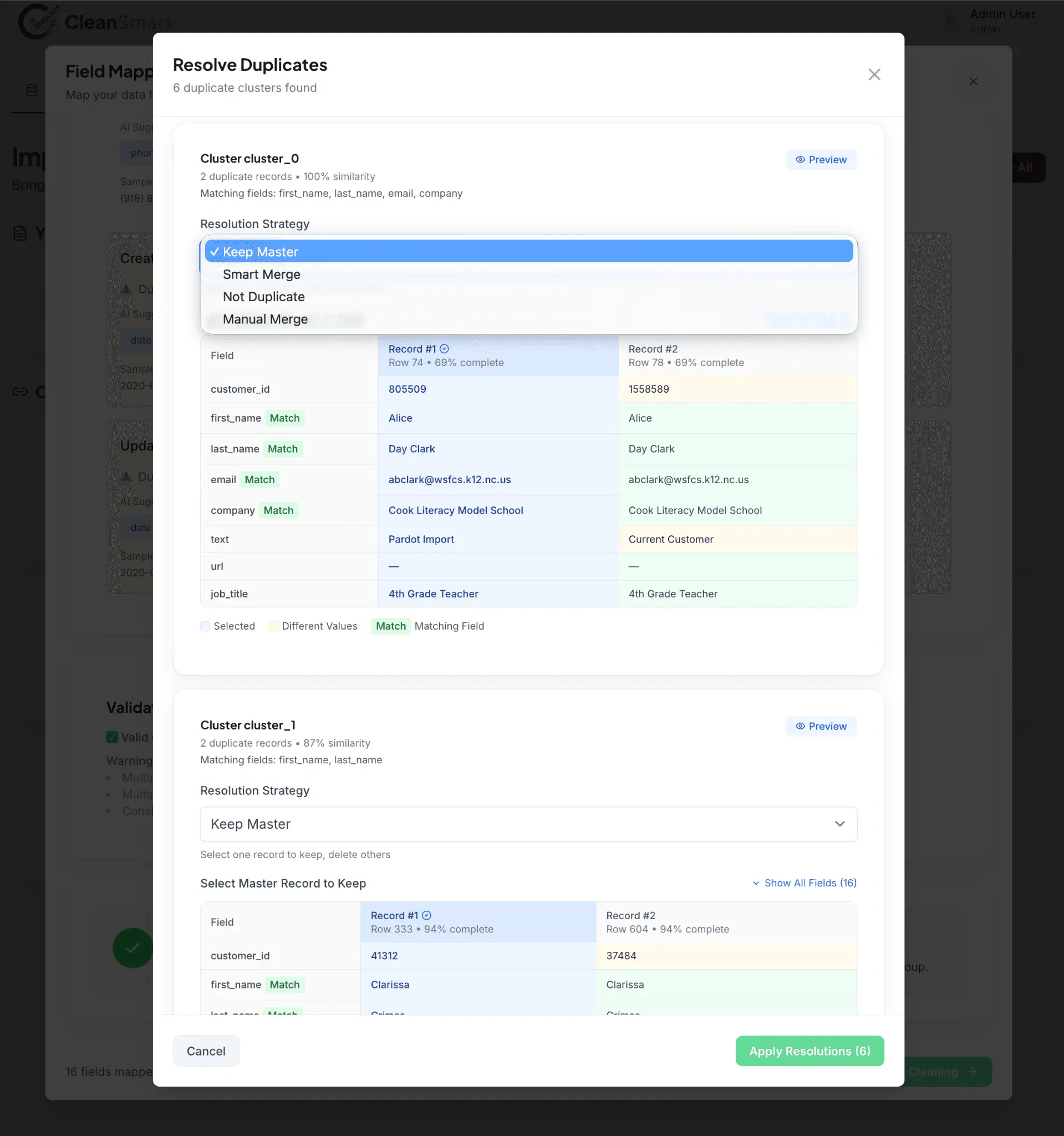Image resolution: width=1064 pixels, height=1136 pixels.
Task: Choose Smart Merge strategy
Action: click(529, 274)
